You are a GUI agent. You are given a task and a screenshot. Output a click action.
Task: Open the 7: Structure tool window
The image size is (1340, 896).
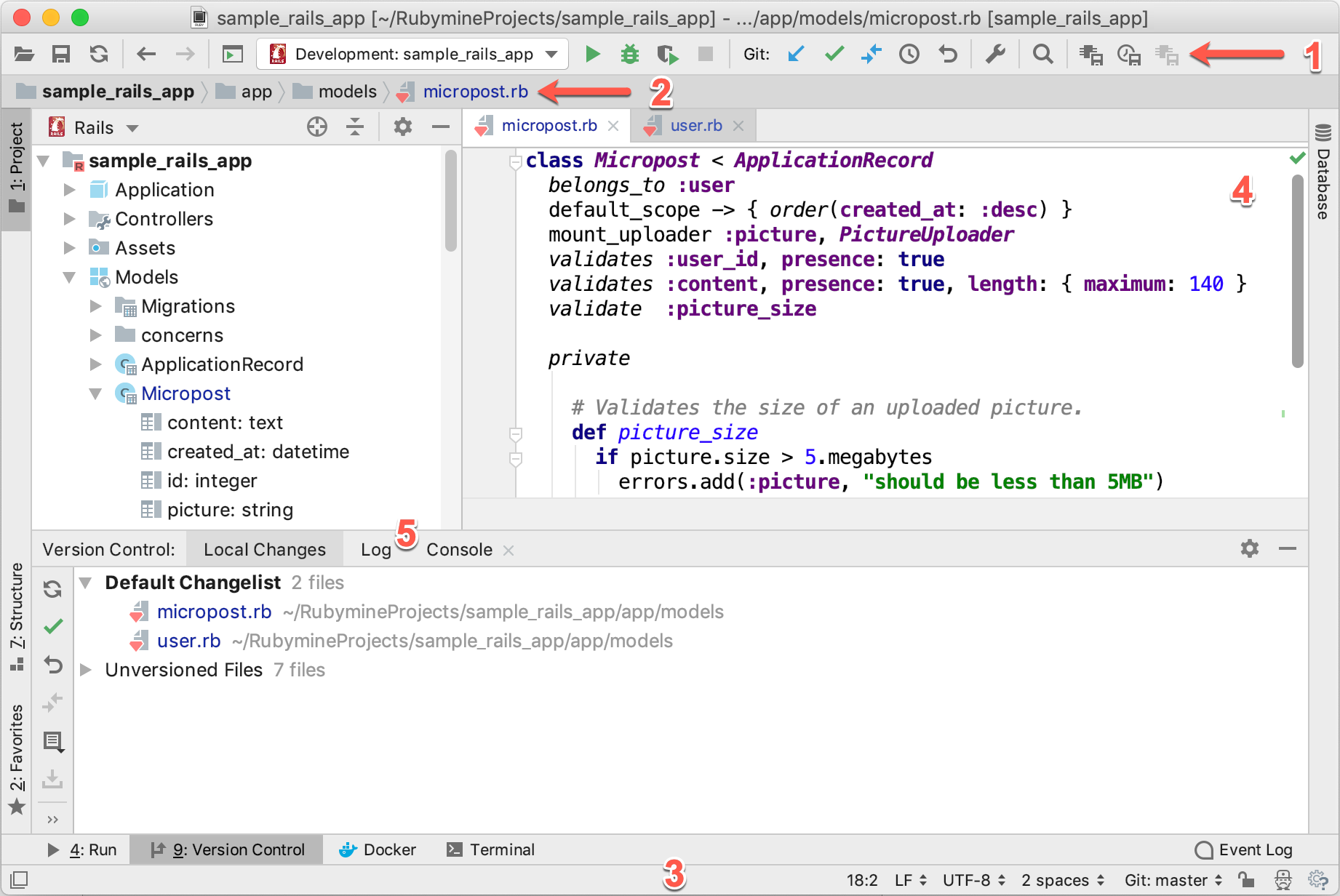16,617
